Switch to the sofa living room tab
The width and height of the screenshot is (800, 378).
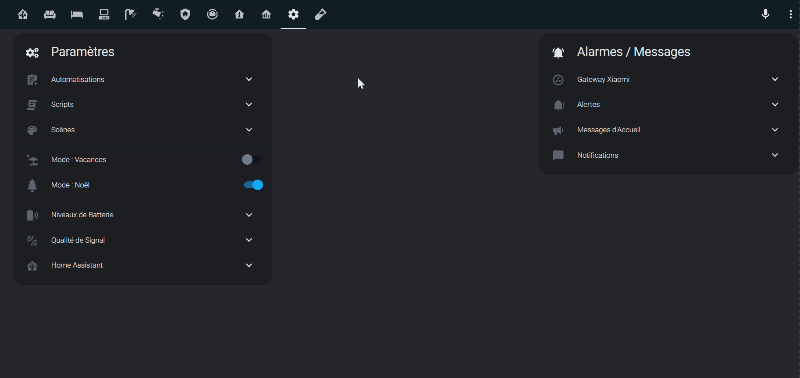(x=49, y=14)
